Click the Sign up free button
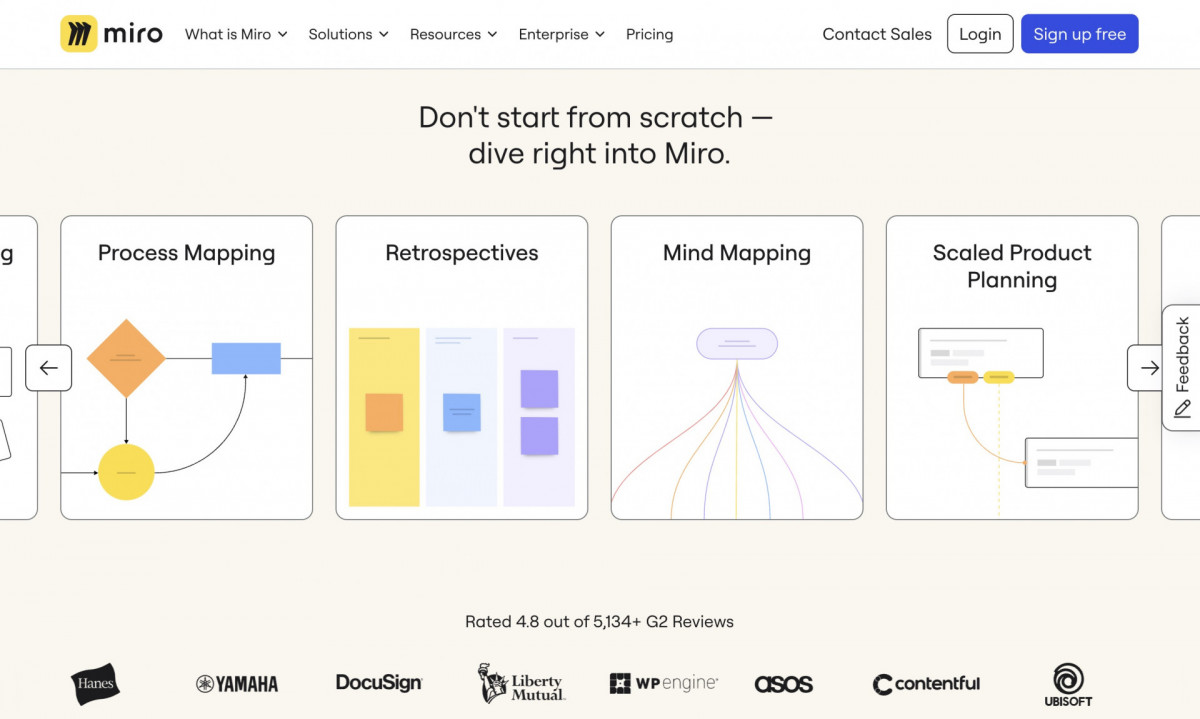Image resolution: width=1200 pixels, height=719 pixels. click(x=1080, y=33)
